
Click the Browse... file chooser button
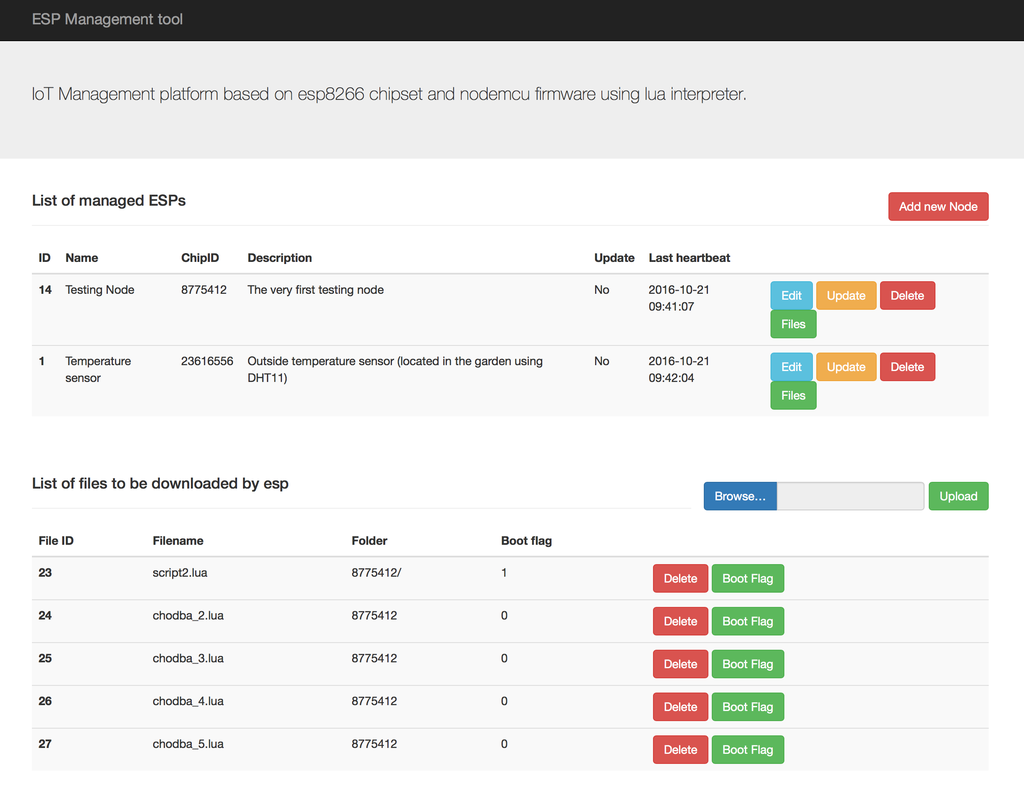click(740, 496)
